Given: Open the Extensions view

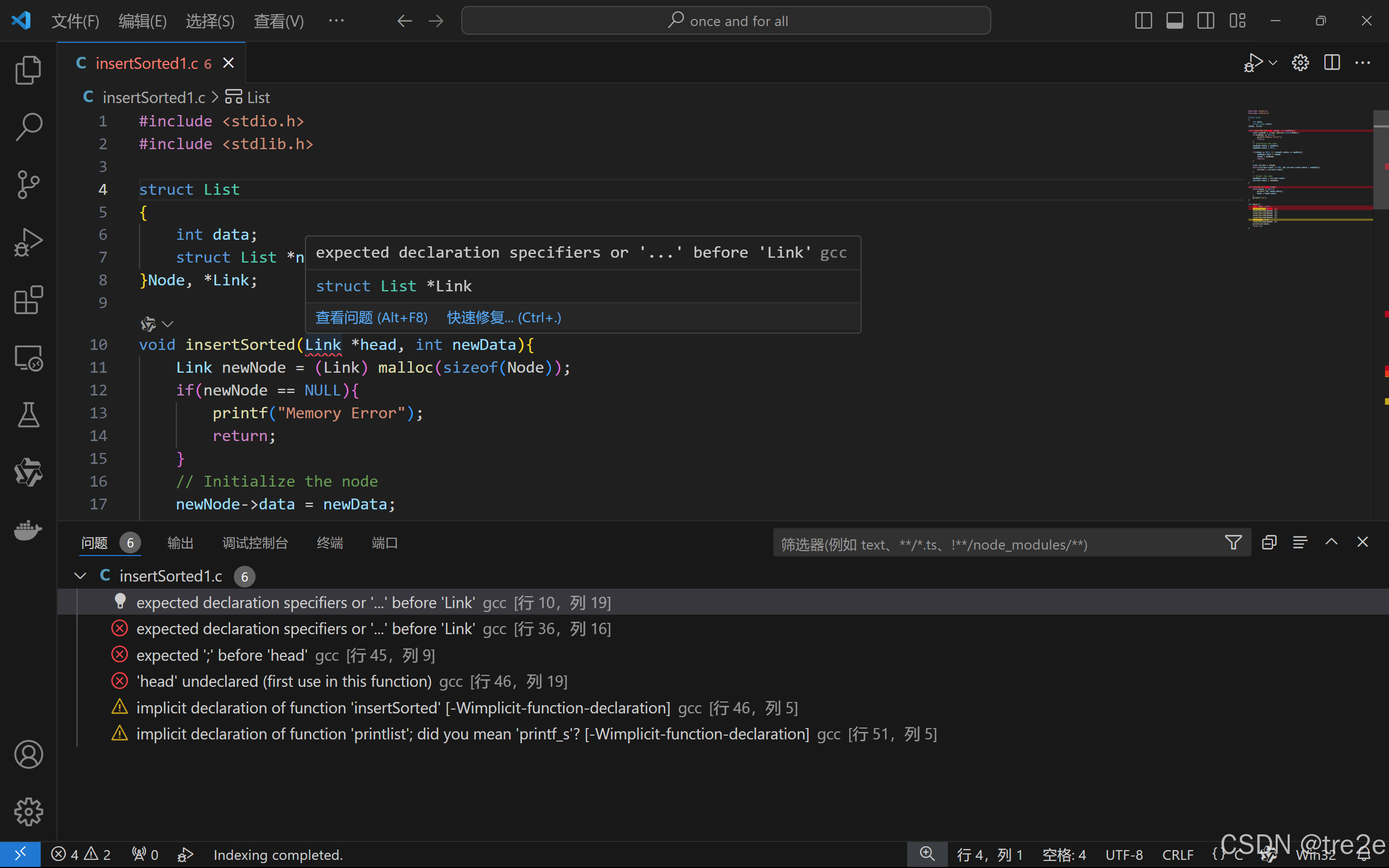Looking at the screenshot, I should tap(28, 299).
